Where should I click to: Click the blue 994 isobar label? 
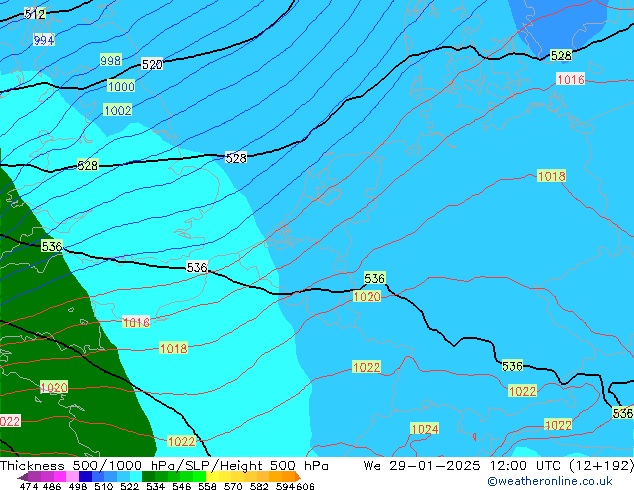(44, 40)
